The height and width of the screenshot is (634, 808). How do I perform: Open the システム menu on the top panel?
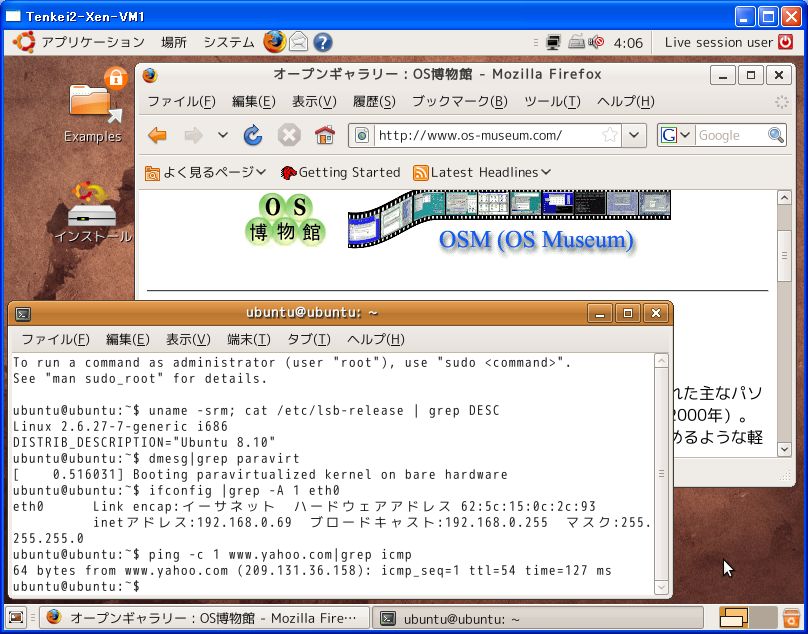pos(229,42)
